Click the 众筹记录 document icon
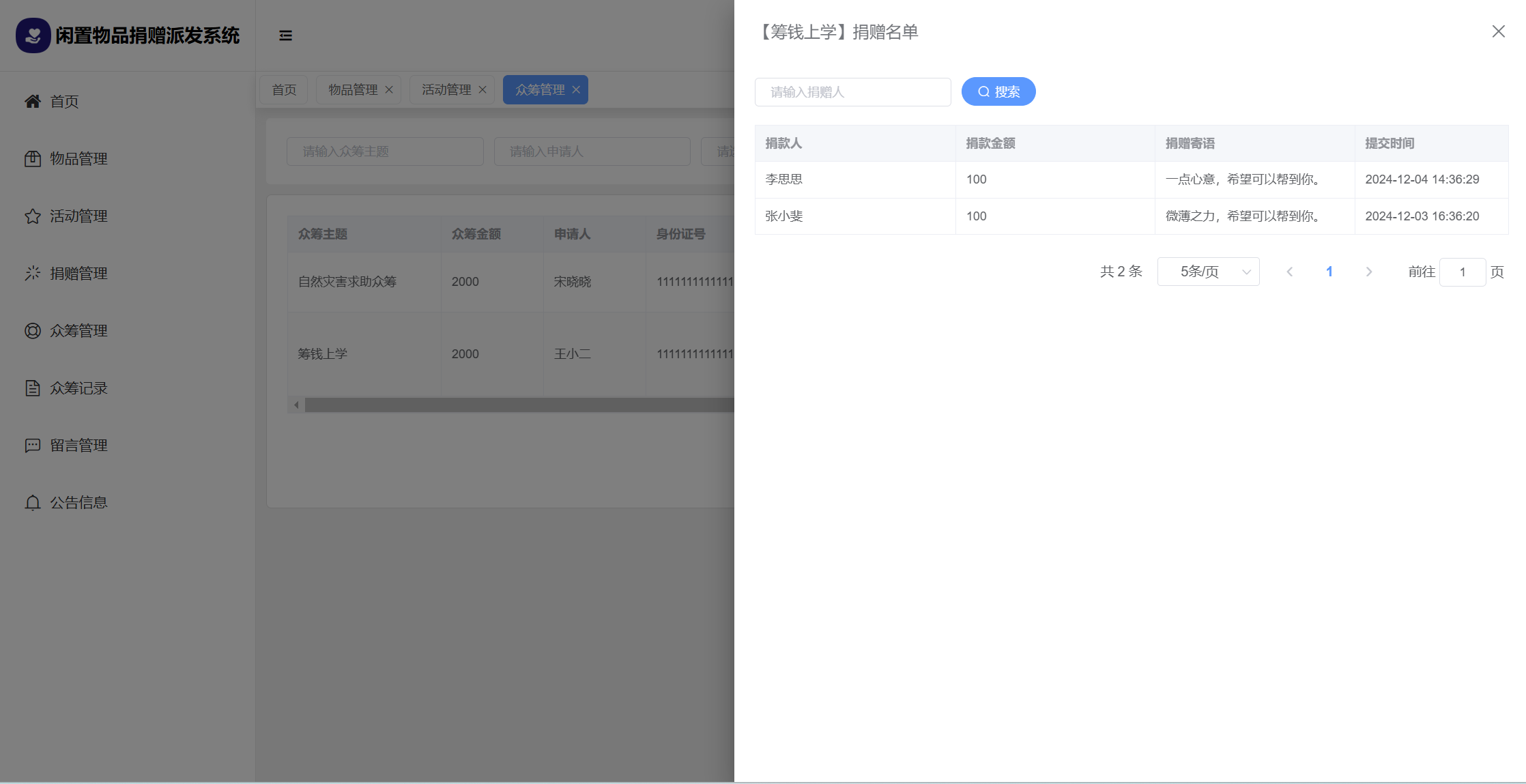Image resolution: width=1526 pixels, height=784 pixels. [33, 388]
